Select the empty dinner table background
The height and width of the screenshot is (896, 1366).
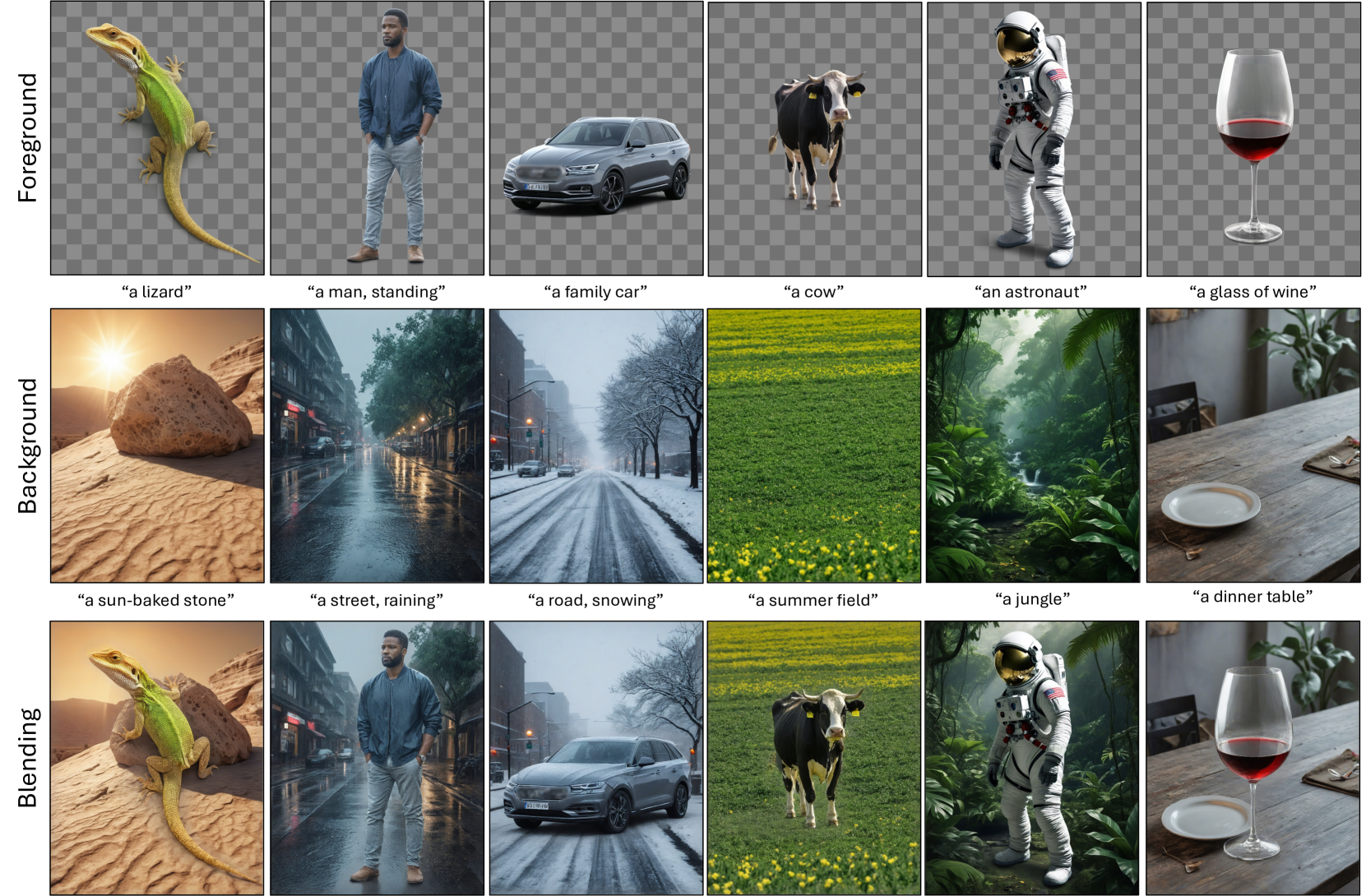pos(1253,446)
